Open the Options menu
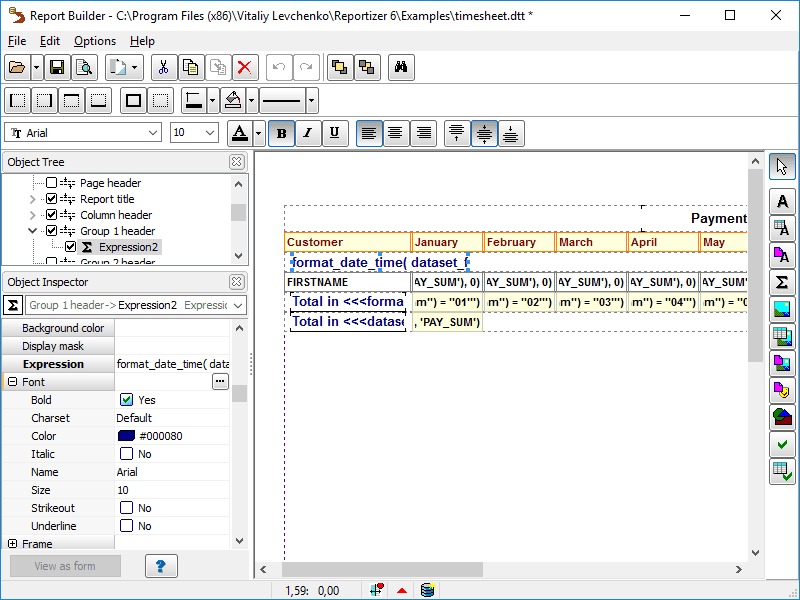 point(95,41)
